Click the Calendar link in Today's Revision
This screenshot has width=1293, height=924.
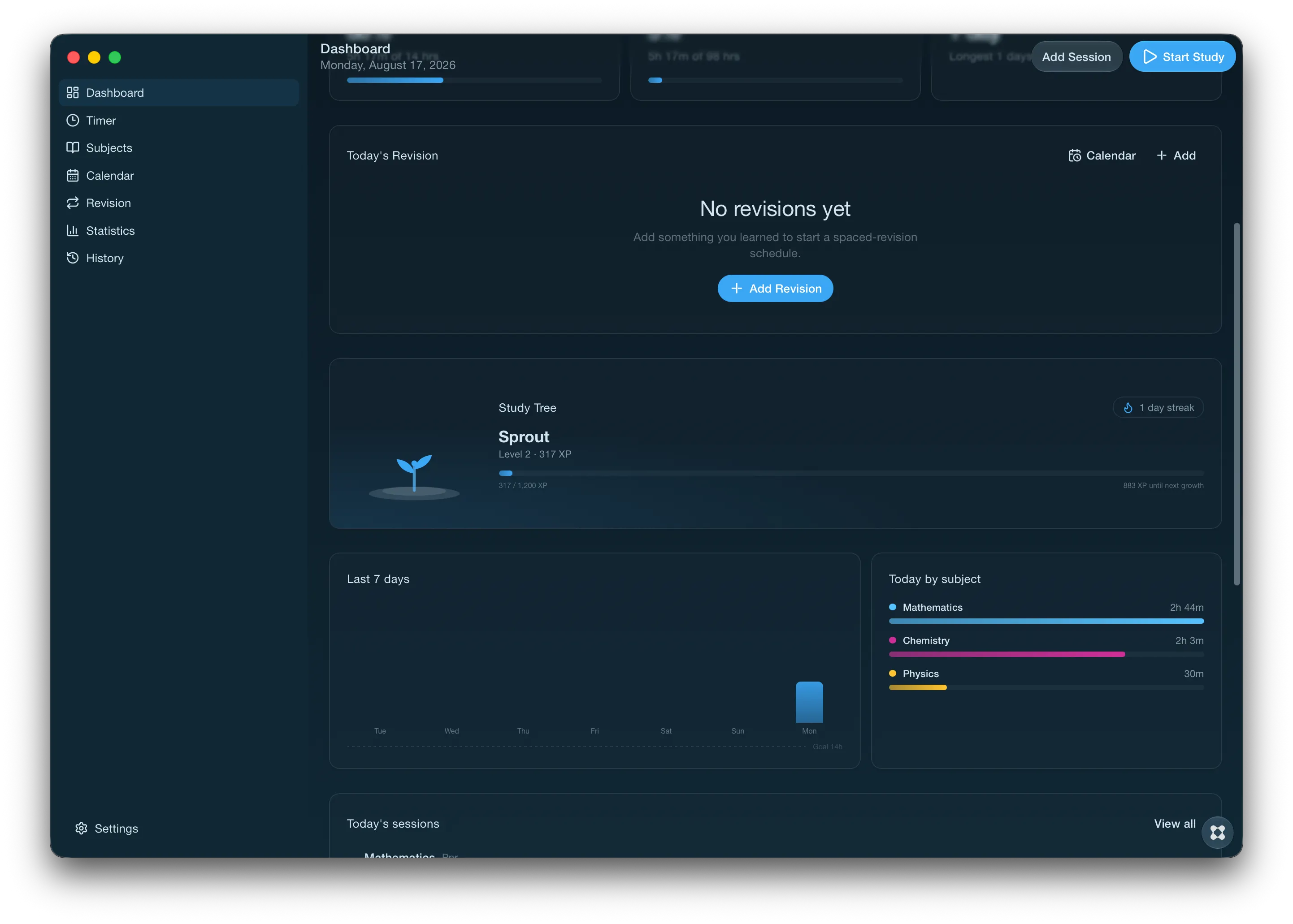[x=1102, y=155]
